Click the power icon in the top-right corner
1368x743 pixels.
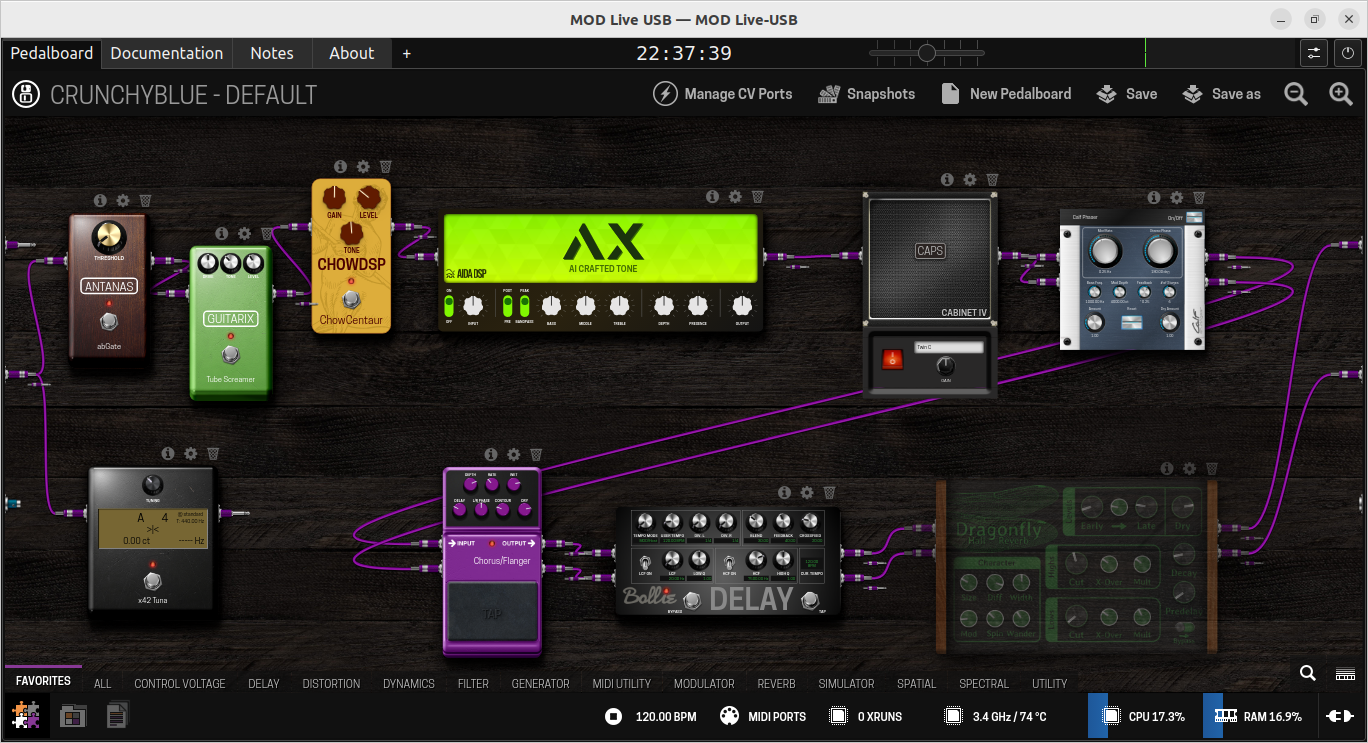point(1350,53)
